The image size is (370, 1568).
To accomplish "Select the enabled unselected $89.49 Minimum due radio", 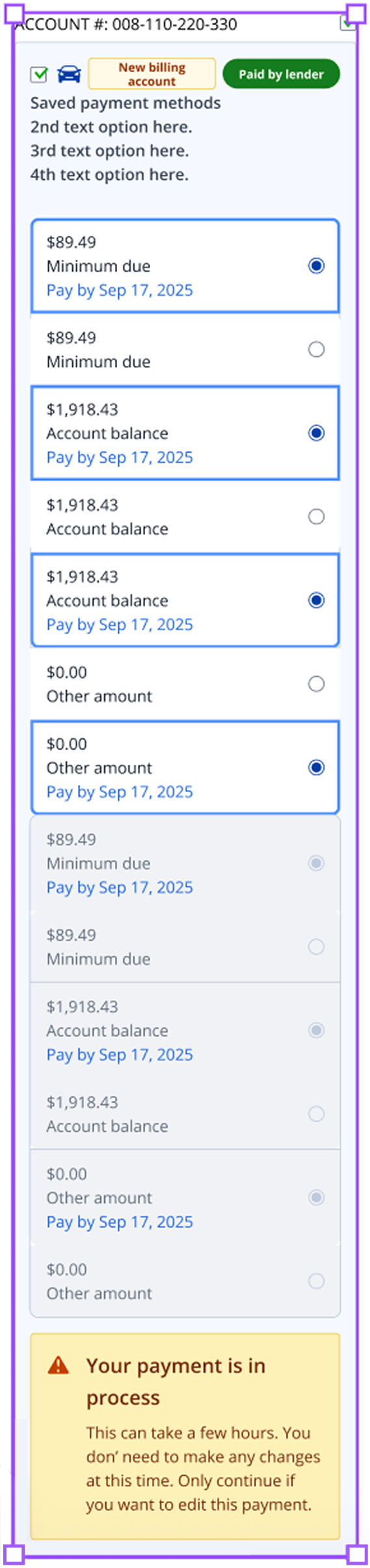I will (316, 350).
